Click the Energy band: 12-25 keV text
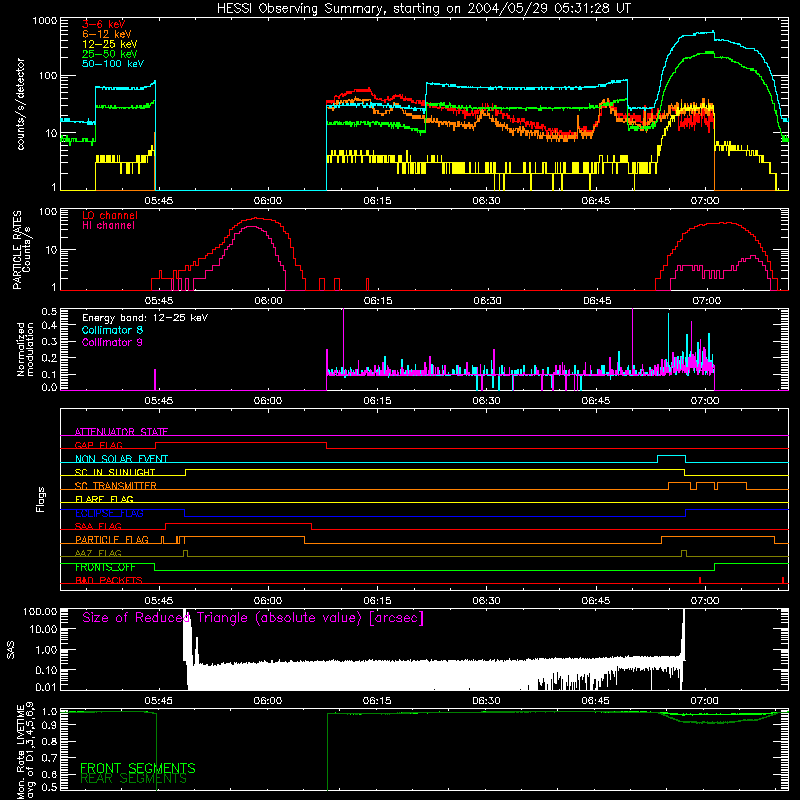800x800 pixels. [x=145, y=318]
